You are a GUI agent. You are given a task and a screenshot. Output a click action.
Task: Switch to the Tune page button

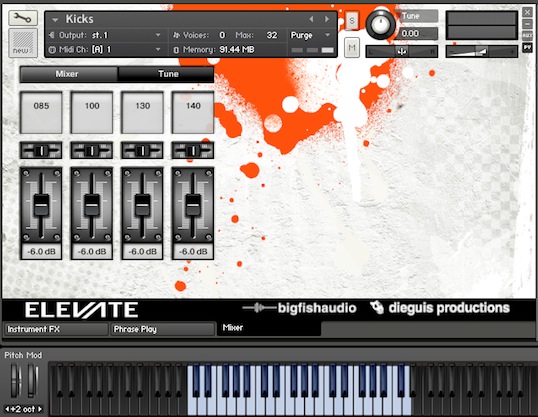[x=166, y=74]
